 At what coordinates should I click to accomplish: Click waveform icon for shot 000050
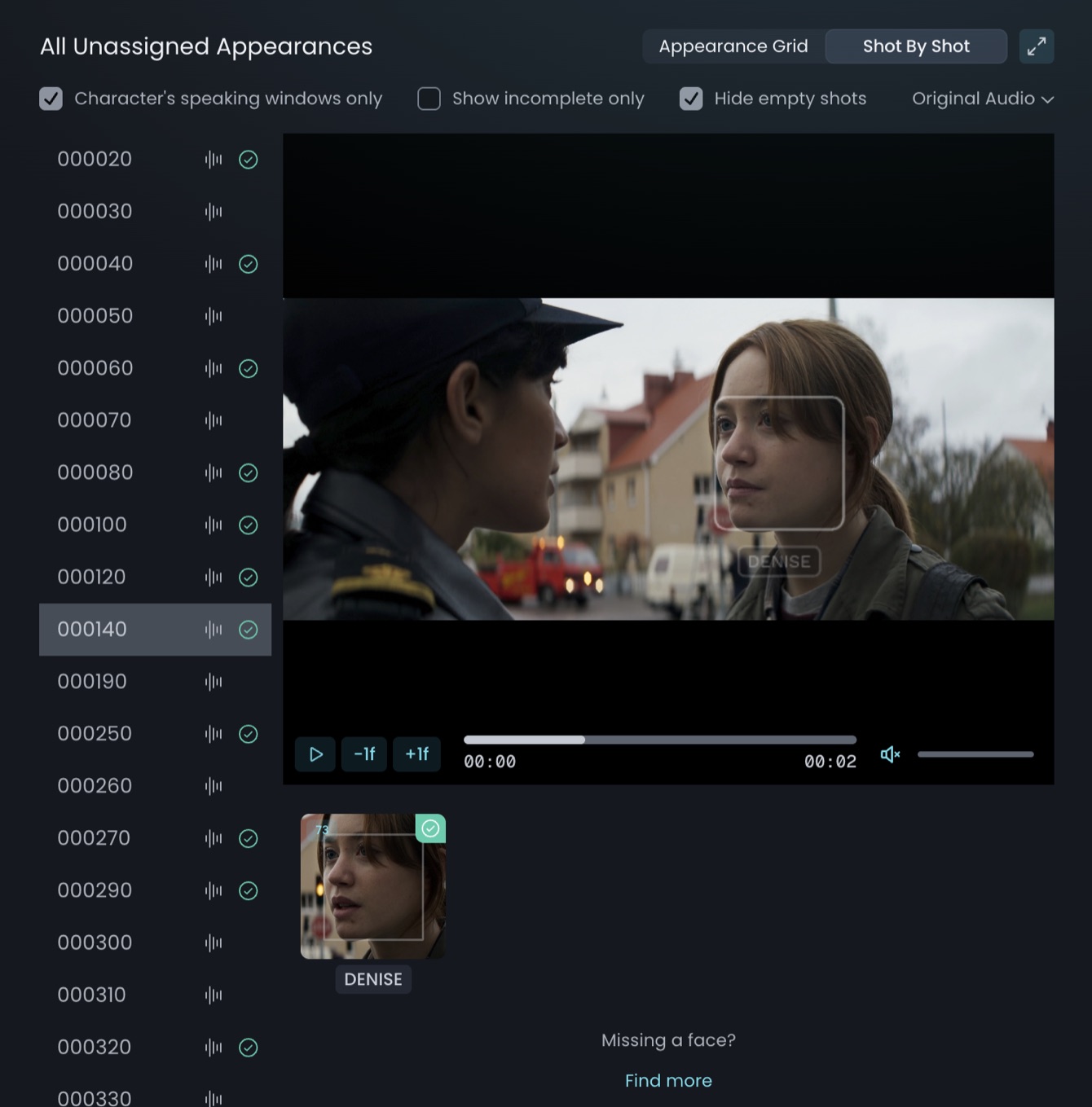click(214, 316)
